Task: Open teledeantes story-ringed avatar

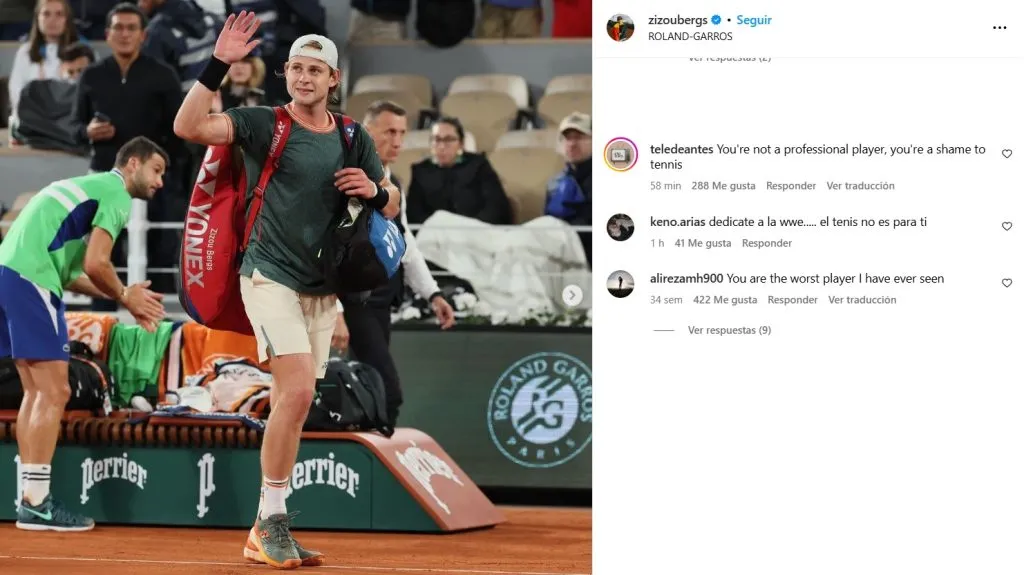Action: coord(620,155)
